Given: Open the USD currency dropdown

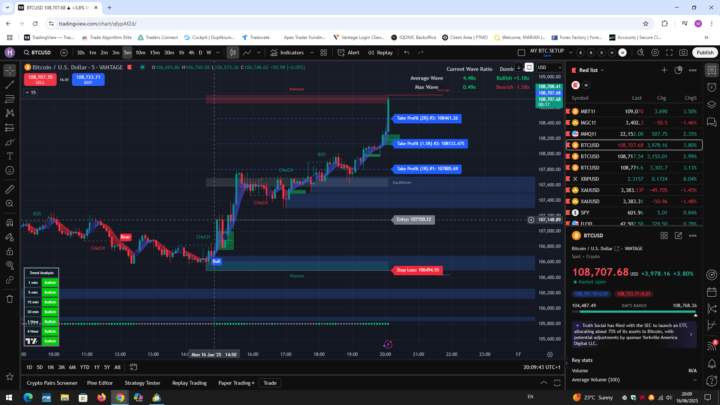Looking at the screenshot, I should tap(549, 68).
